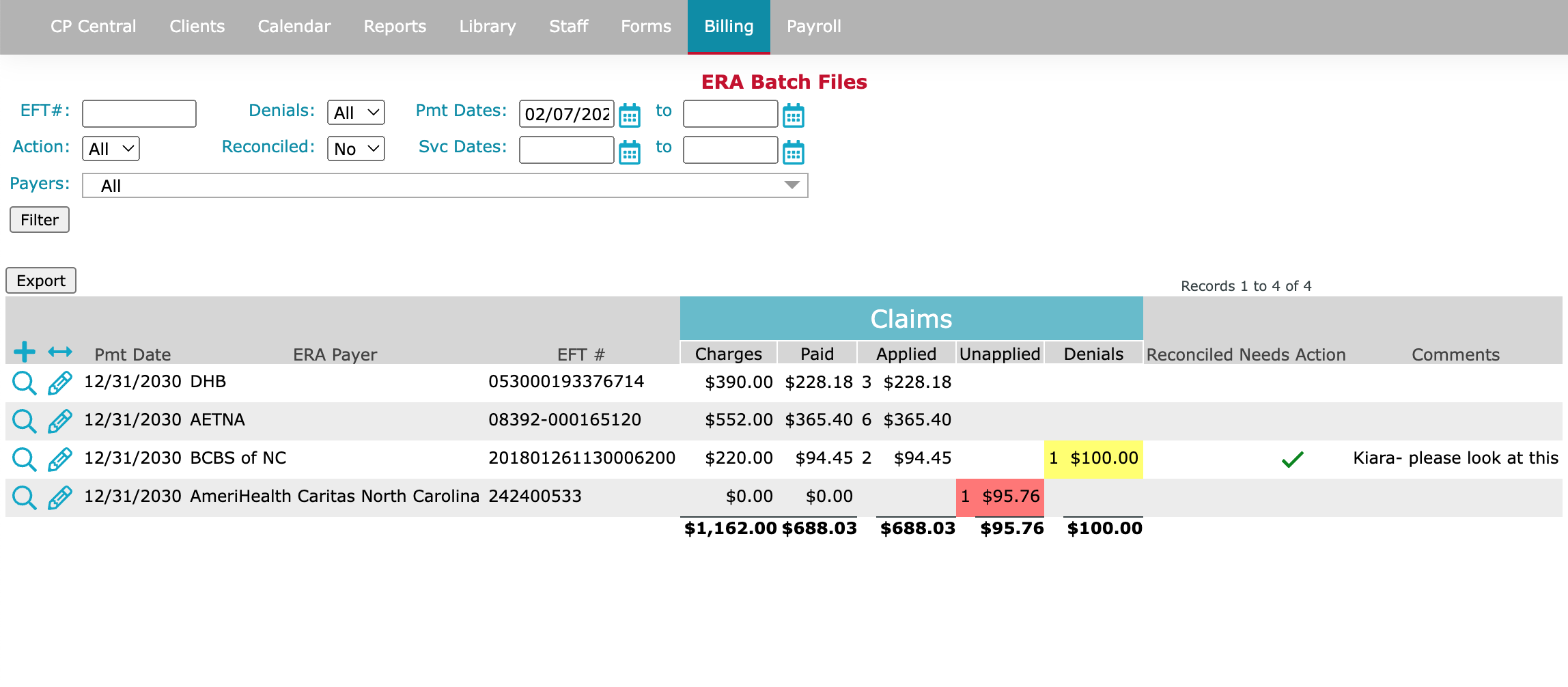Click the plus icon to add a new ERA batch

point(23,351)
